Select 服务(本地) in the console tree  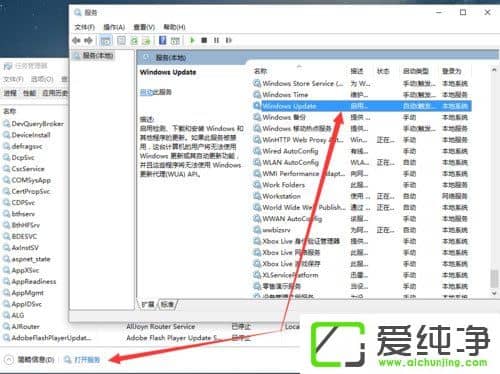pos(94,55)
